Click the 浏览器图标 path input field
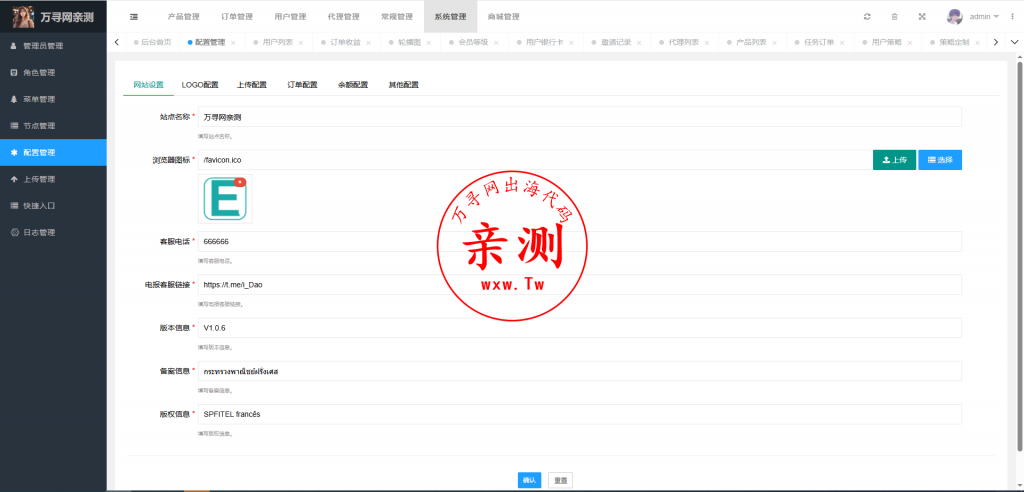This screenshot has width=1024, height=492. (x=534, y=159)
